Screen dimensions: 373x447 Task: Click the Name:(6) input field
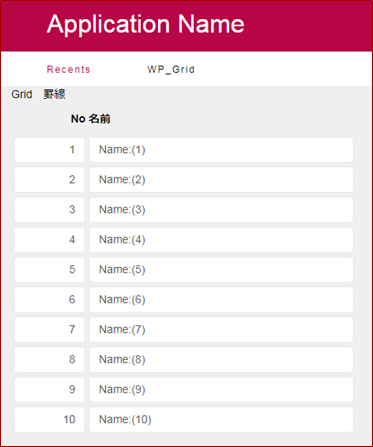click(221, 299)
